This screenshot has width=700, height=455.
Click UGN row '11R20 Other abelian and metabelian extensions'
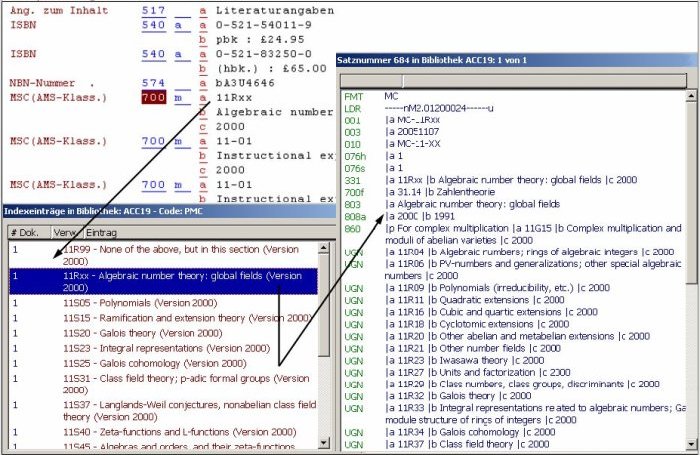(513, 336)
